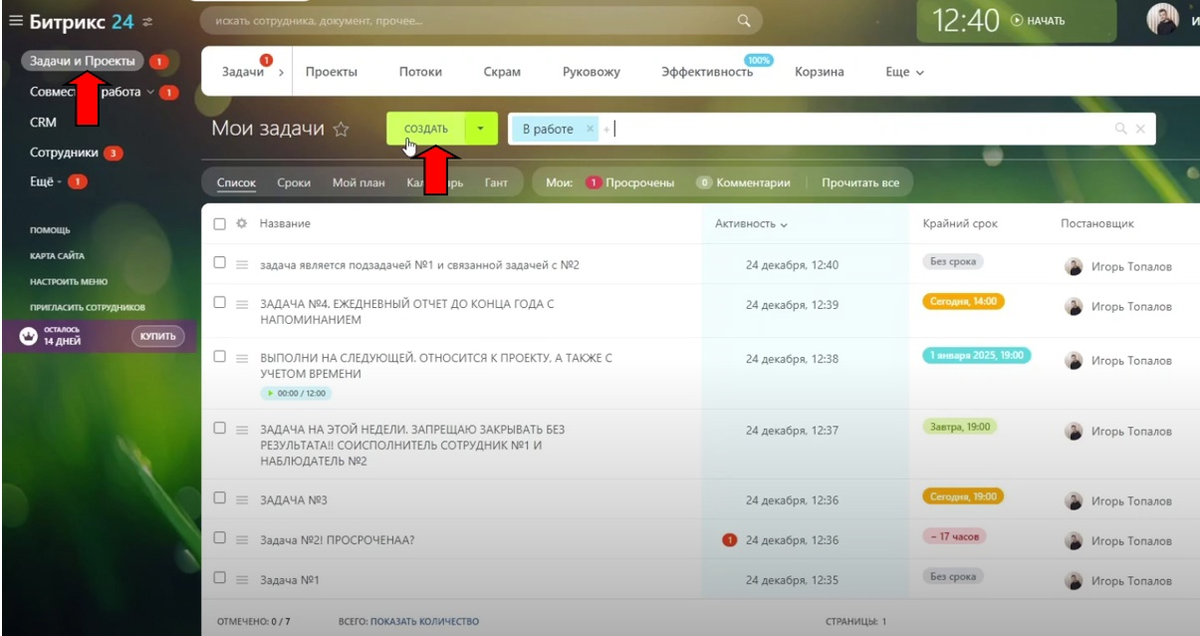1200x636 pixels.
Task: Filter by Комментарии counter
Action: 743,183
